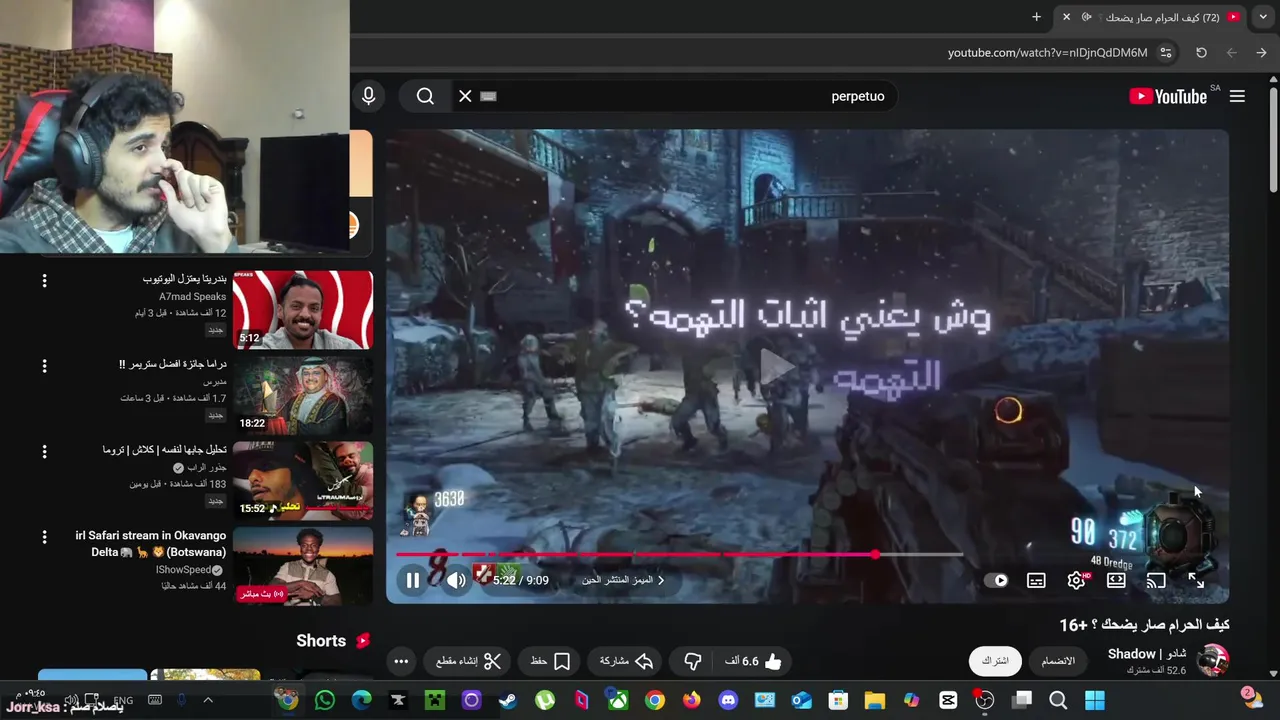Screen dimensions: 1280x720
Task: Close the current YouTube browser tab
Action: coord(1066,17)
